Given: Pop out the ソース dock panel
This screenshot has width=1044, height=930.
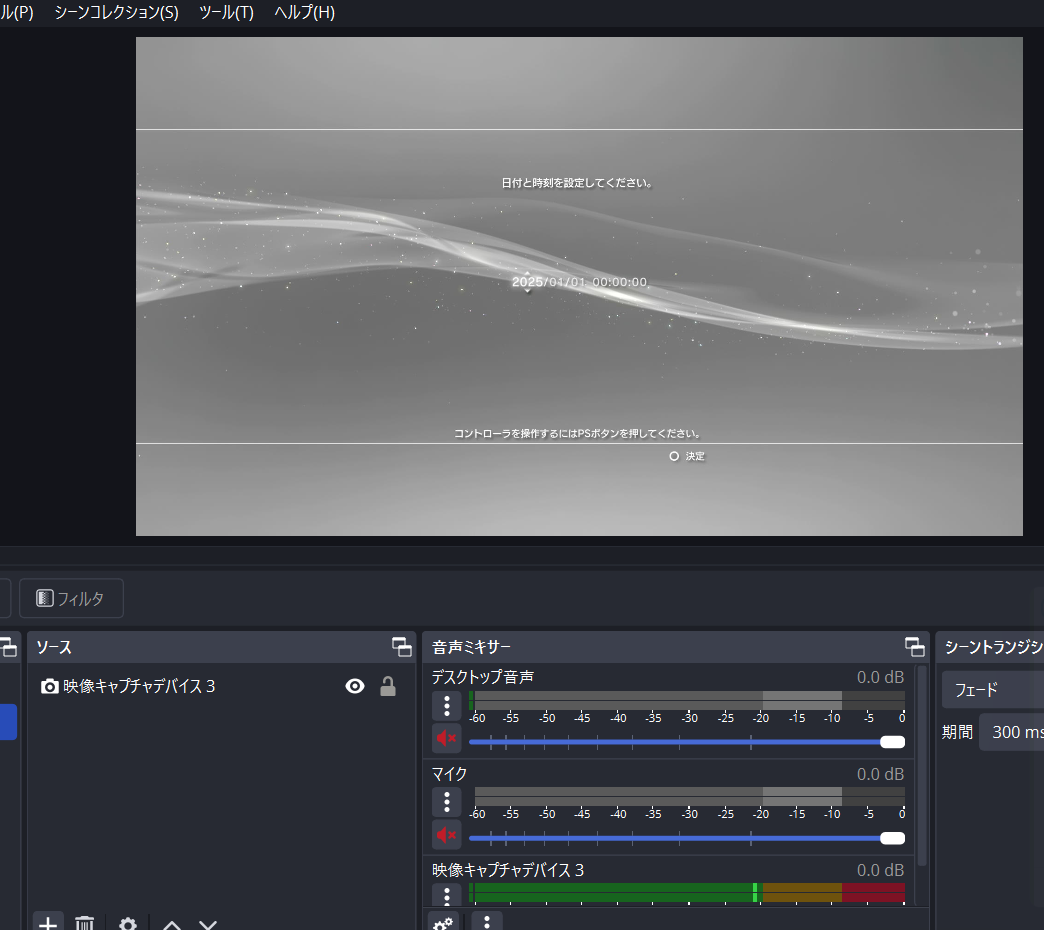Looking at the screenshot, I should [401, 647].
